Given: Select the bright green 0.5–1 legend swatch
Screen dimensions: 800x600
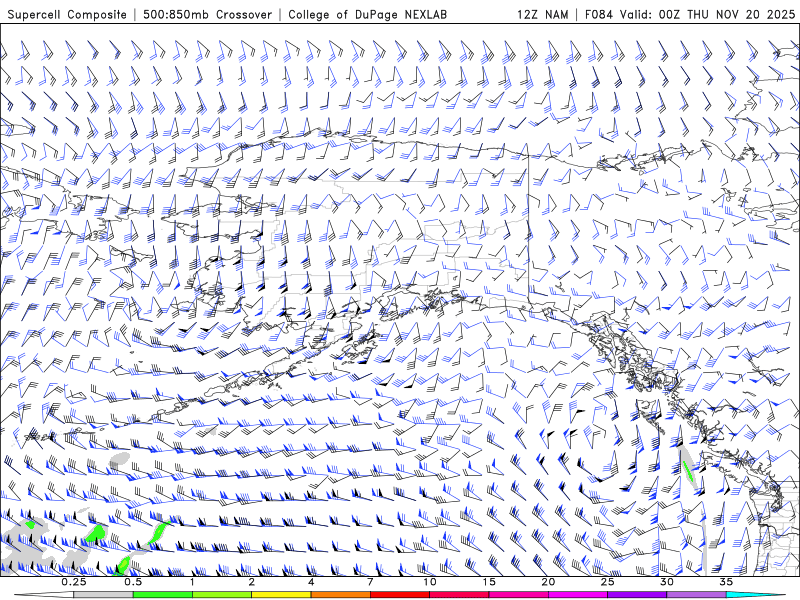Looking at the screenshot, I should 163,595.
